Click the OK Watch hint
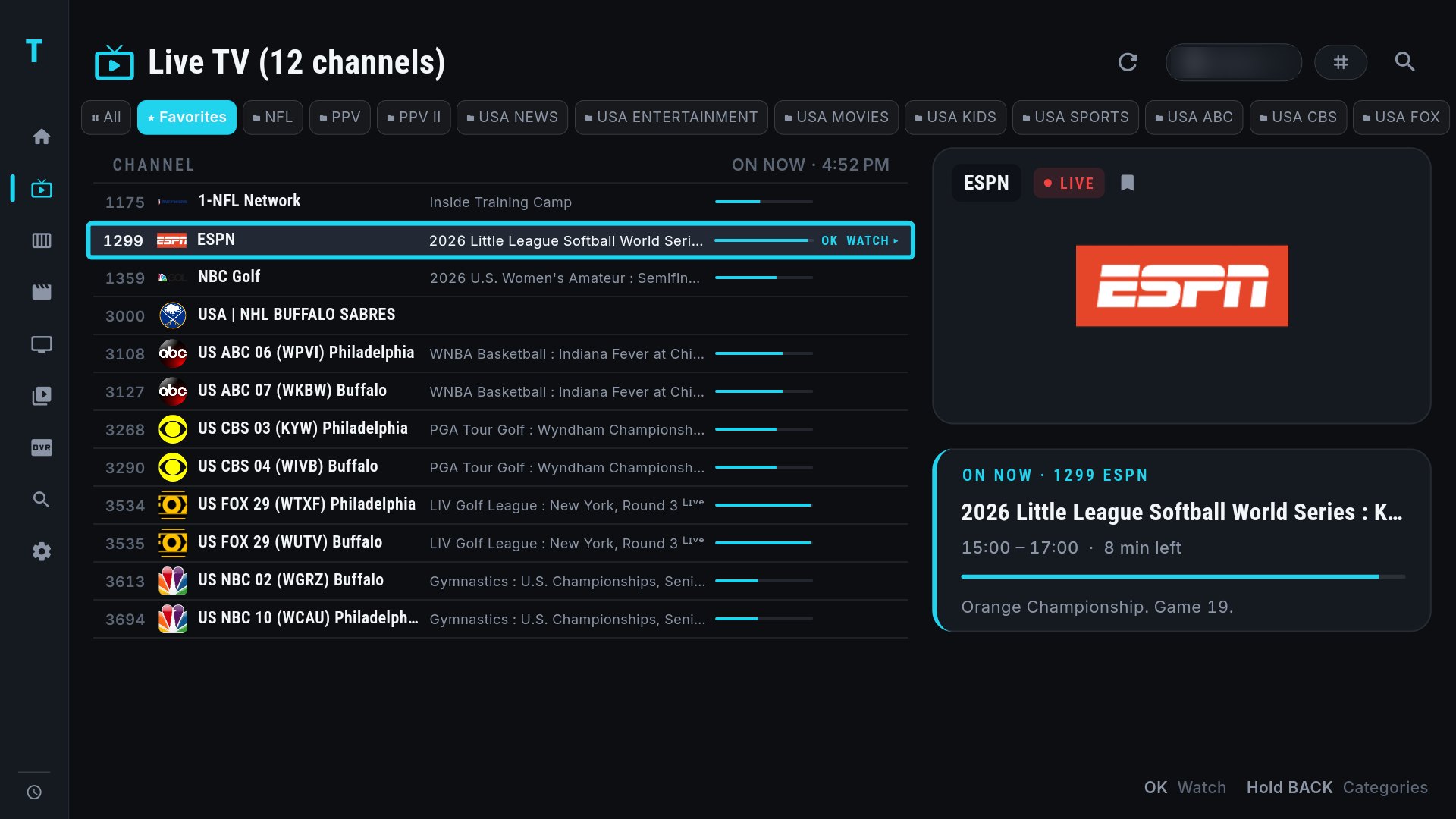This screenshot has height=819, width=1456. click(x=1185, y=788)
